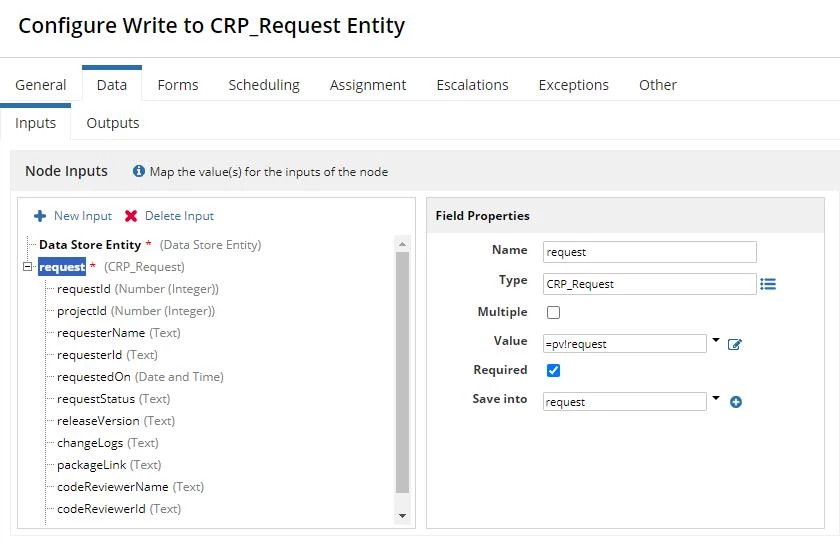840x548 pixels.
Task: Open expression editor icon next to Value
Action: click(x=734, y=344)
